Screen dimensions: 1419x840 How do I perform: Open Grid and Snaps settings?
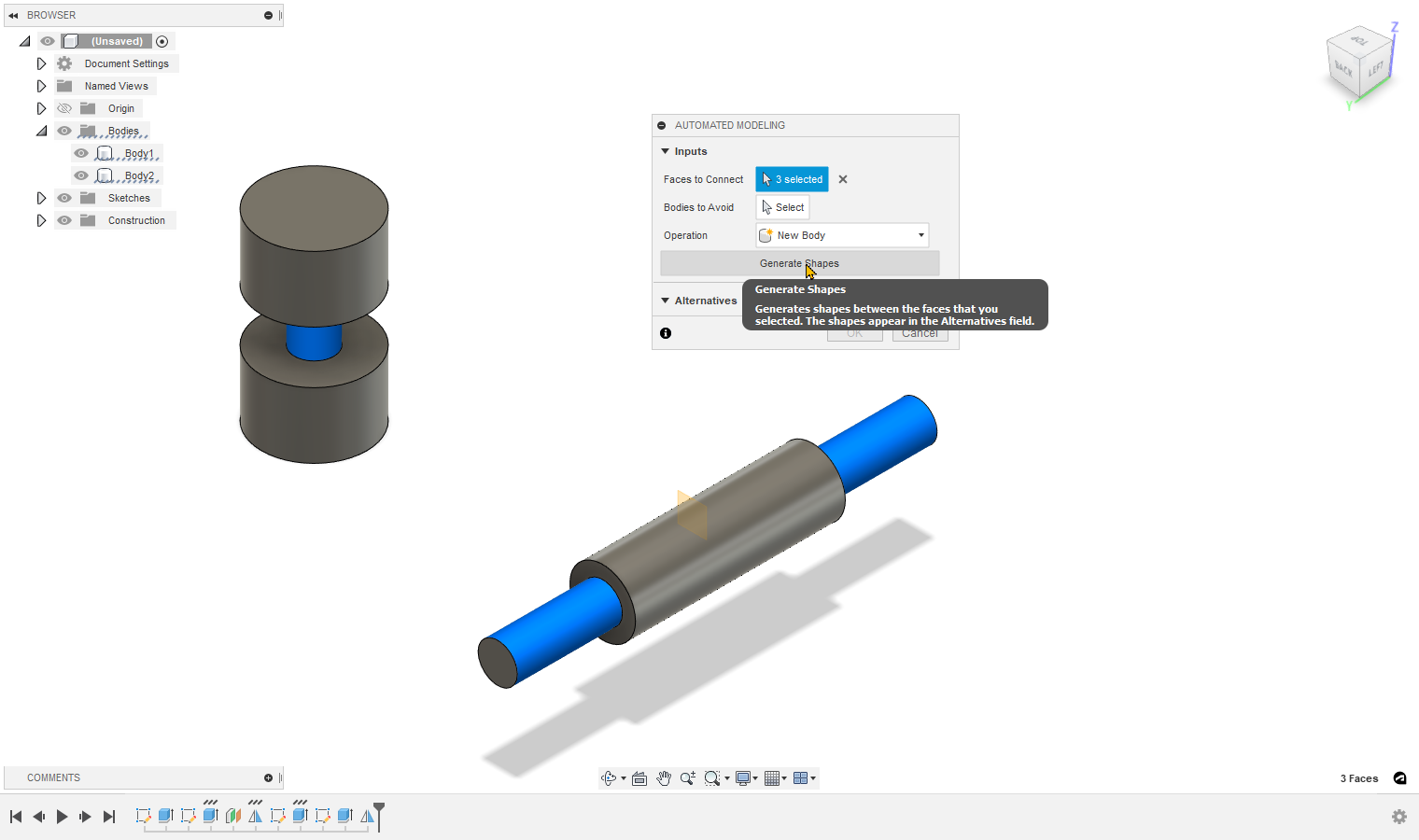click(x=772, y=778)
